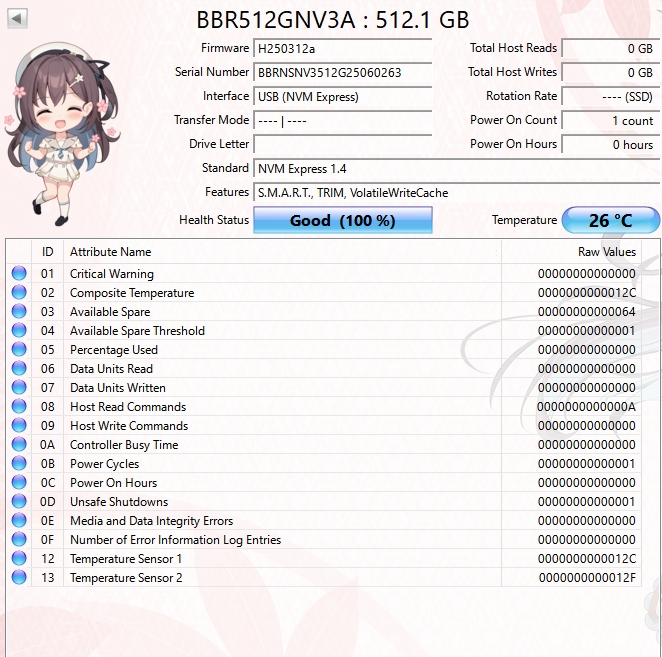Click the Controller Busy Time status orb
Viewport: 662px width, 657px height.
click(x=19, y=444)
